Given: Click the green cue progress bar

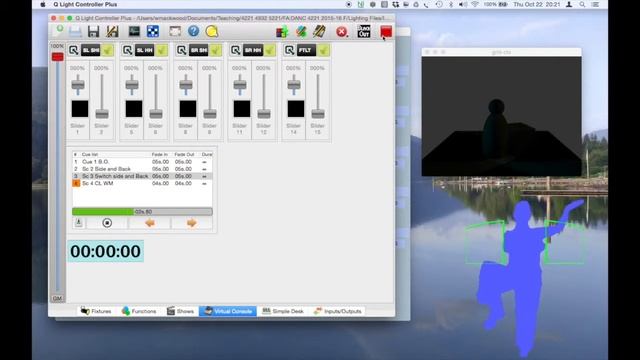Looking at the screenshot, I should 142,211.
